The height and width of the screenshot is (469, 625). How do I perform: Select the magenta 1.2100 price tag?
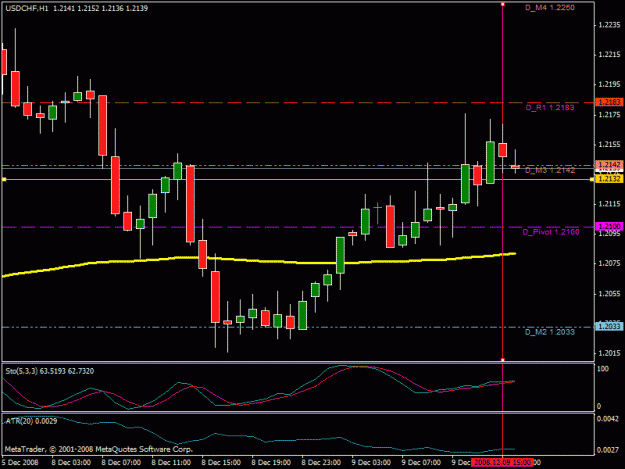click(609, 226)
